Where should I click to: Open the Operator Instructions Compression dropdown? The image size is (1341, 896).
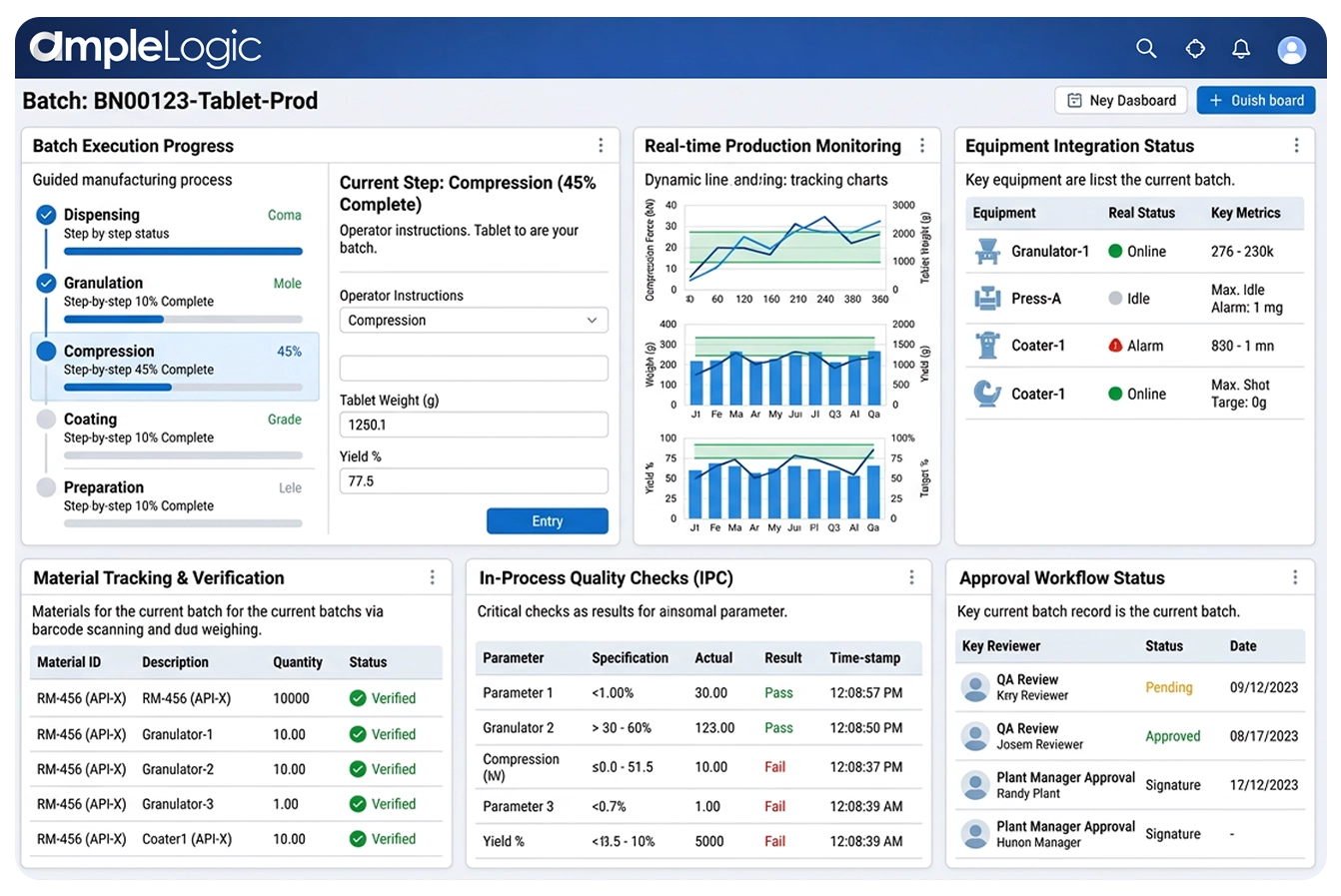coord(473,321)
